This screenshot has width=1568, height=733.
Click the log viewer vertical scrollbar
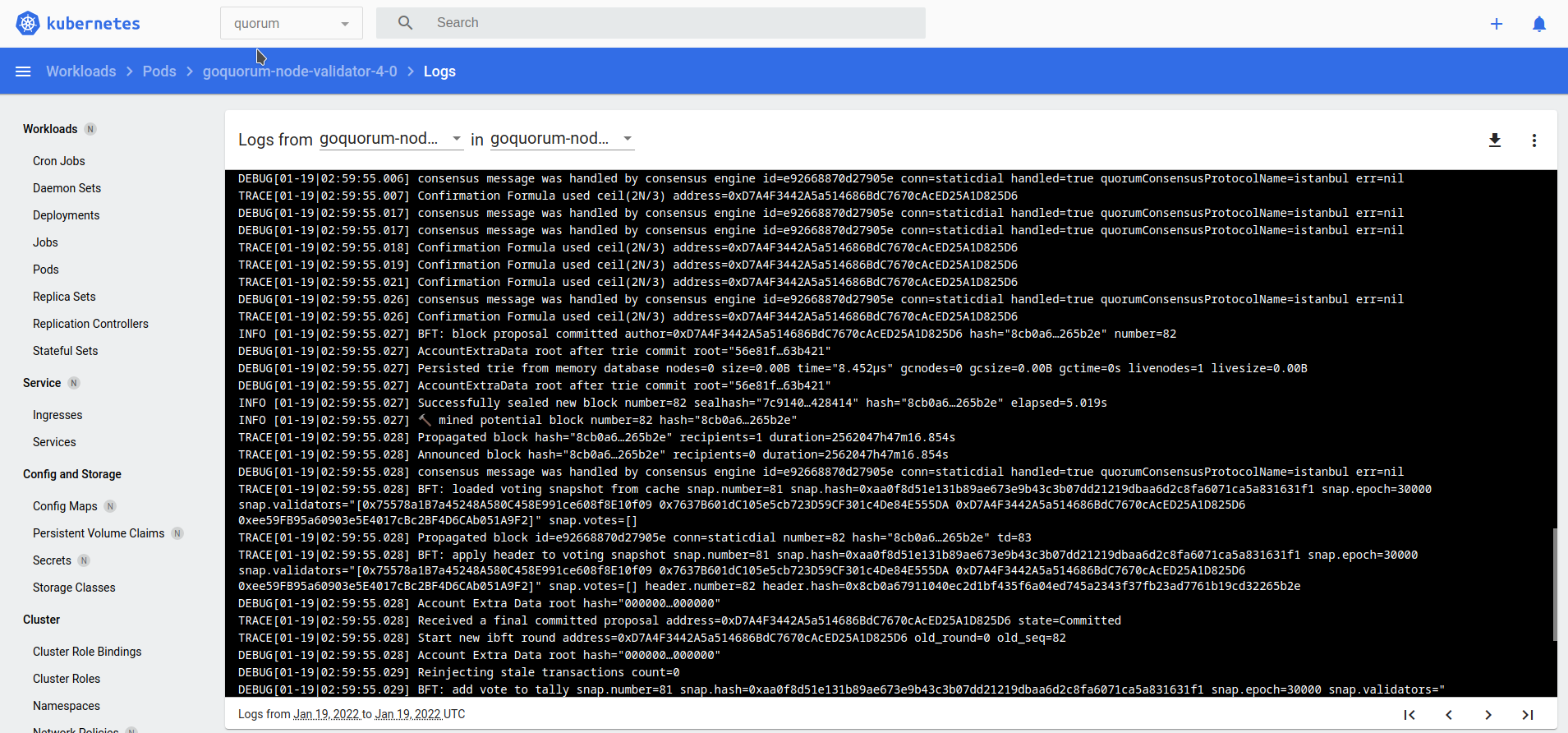pos(1554,583)
